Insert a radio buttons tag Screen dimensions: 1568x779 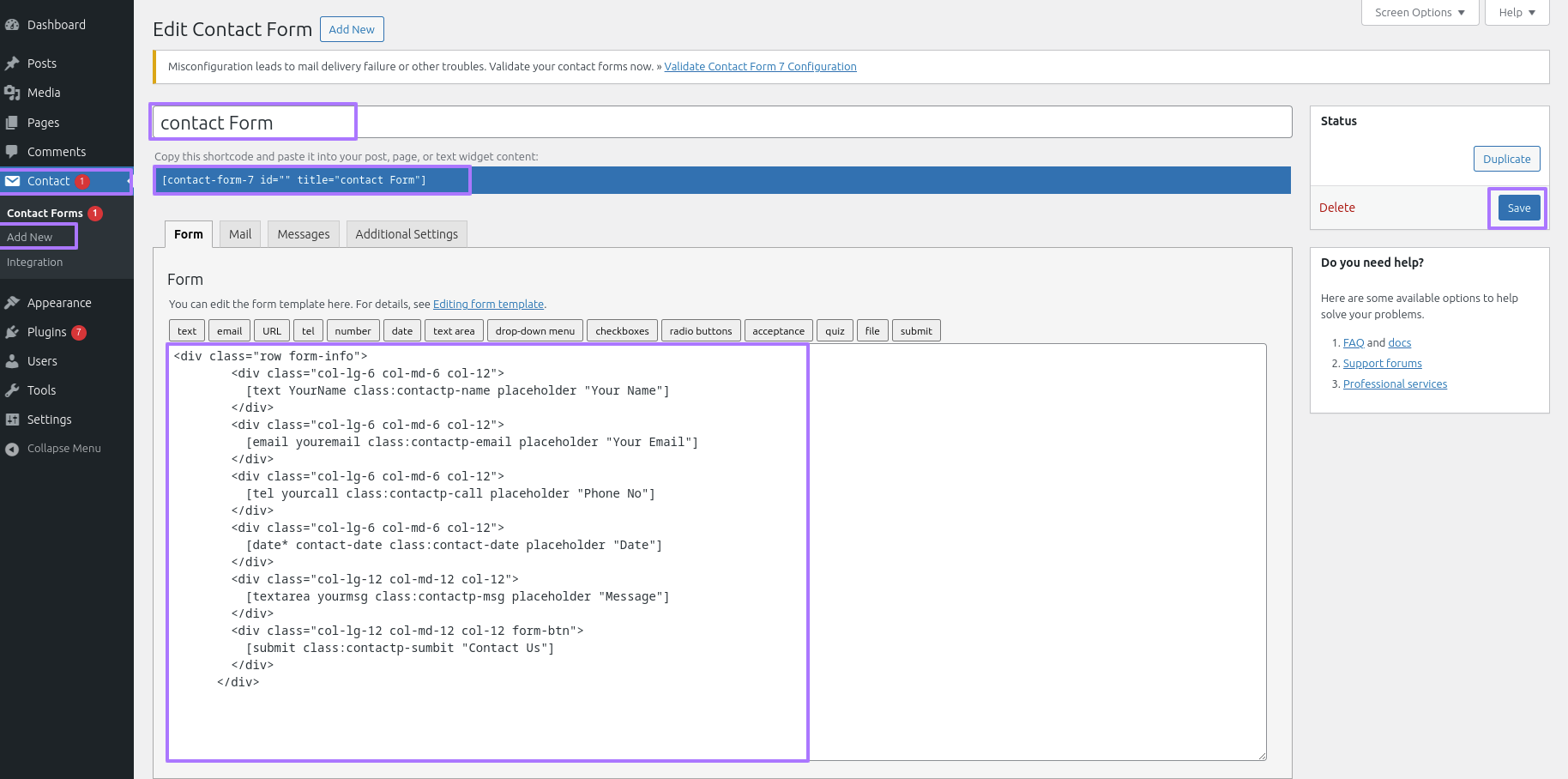pos(701,331)
